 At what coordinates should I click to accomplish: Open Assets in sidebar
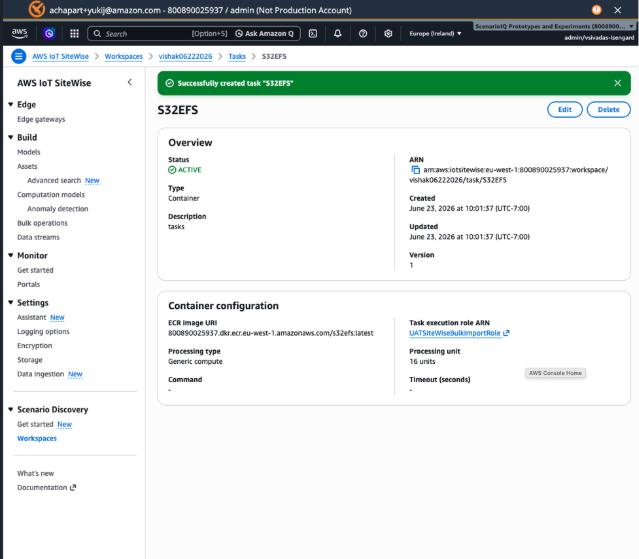(27, 166)
